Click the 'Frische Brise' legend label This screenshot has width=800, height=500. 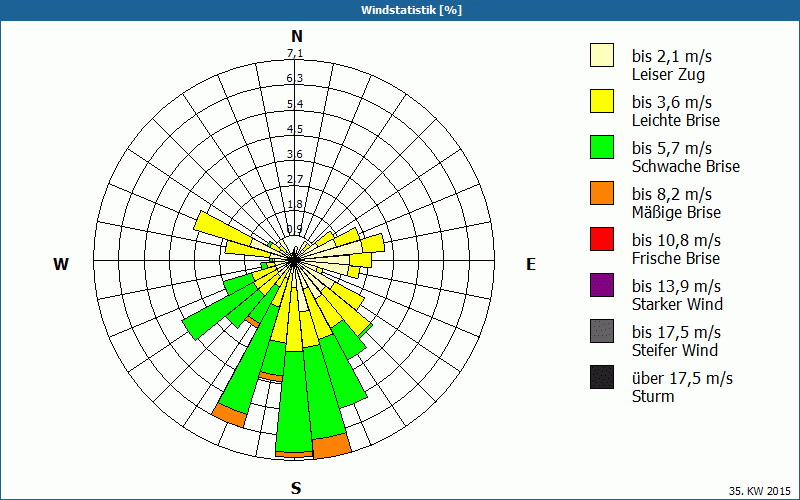point(676,258)
